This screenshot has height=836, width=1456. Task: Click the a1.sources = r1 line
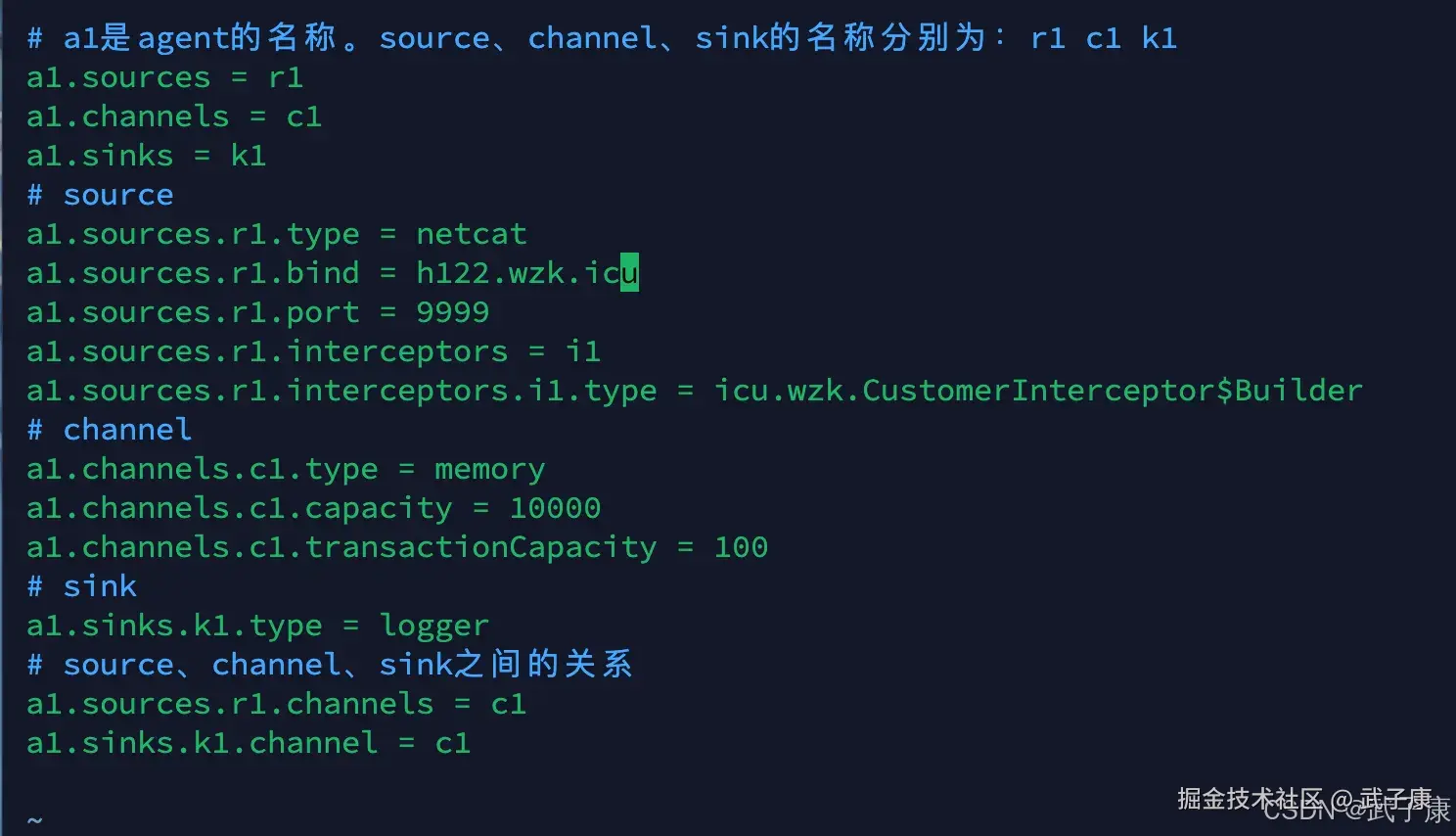click(164, 77)
